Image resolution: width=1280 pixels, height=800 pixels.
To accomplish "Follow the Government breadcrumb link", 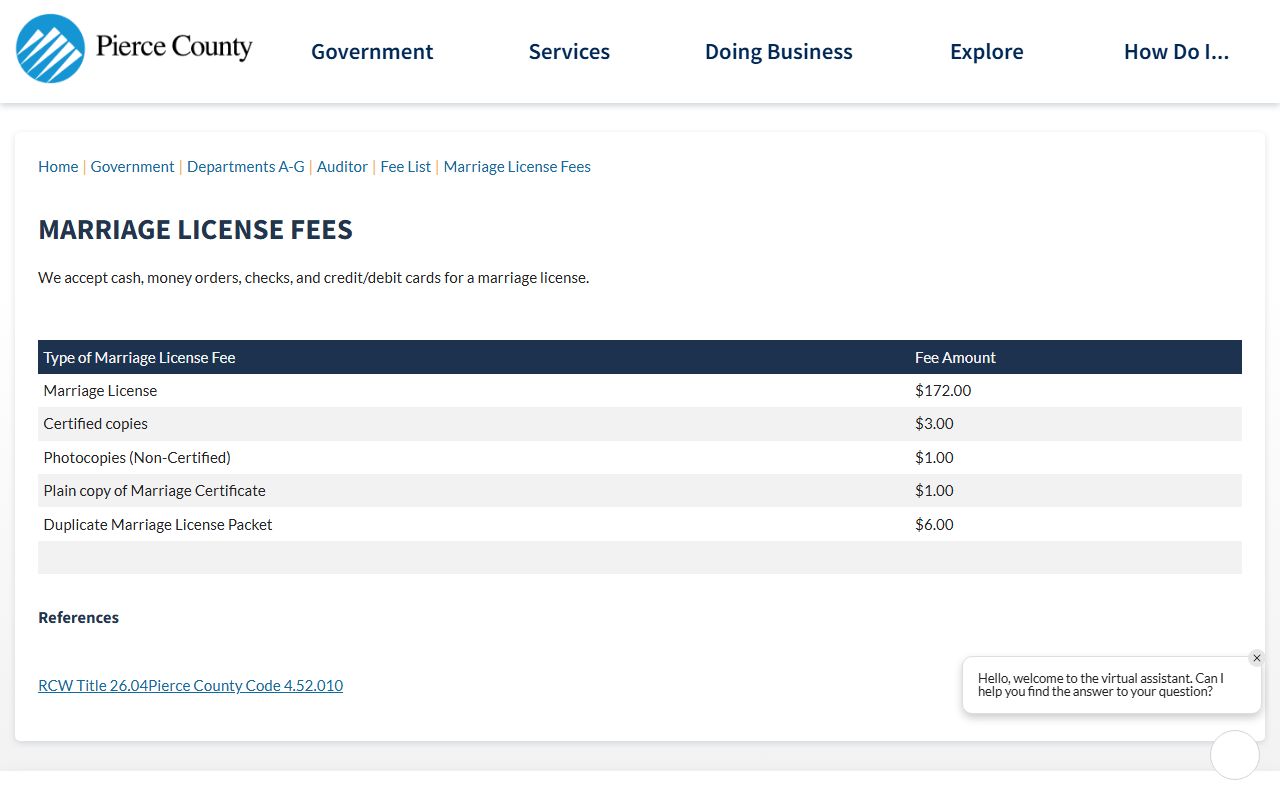I will (x=132, y=167).
